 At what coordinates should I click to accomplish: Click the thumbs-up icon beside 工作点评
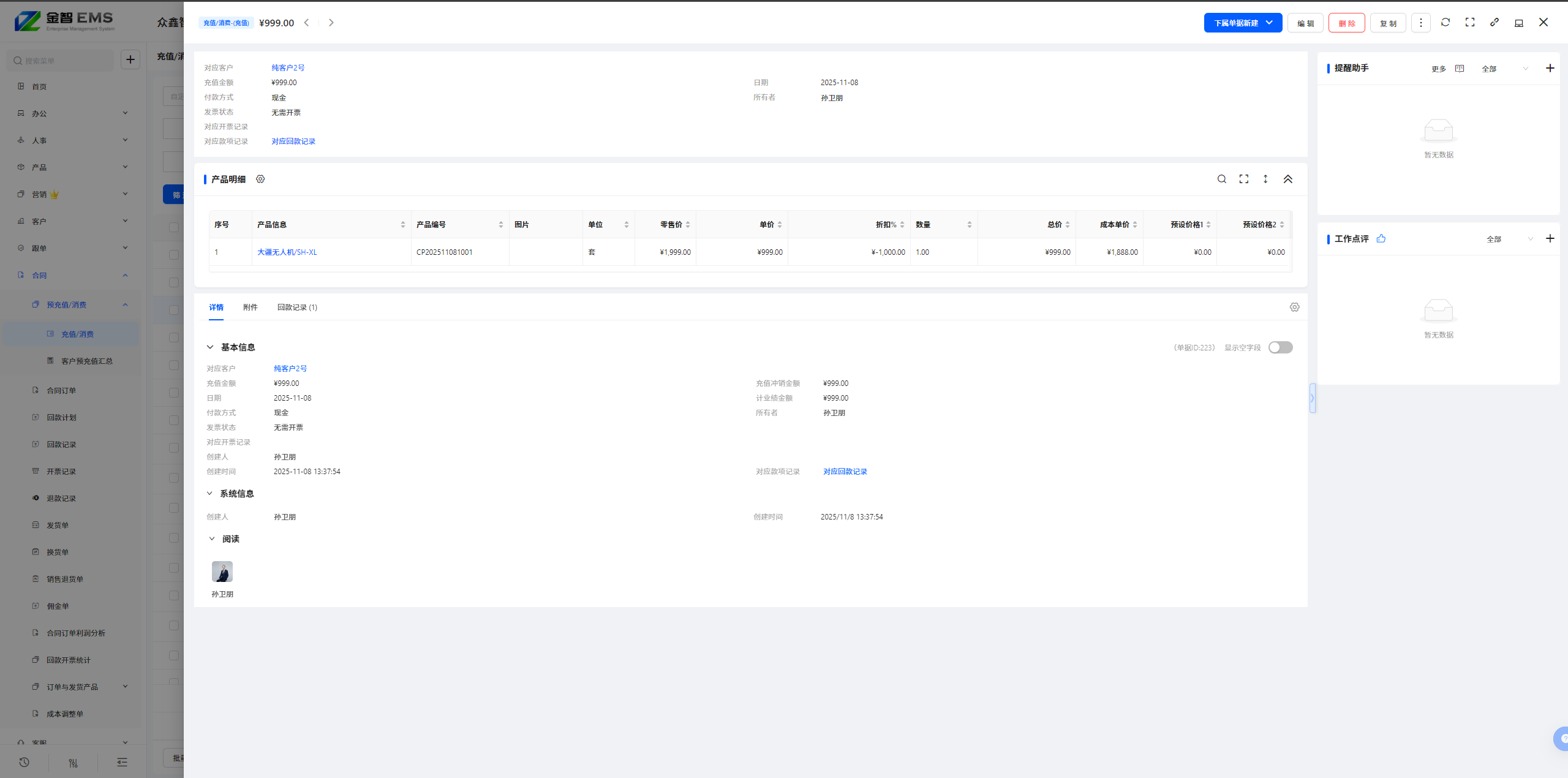point(1381,239)
